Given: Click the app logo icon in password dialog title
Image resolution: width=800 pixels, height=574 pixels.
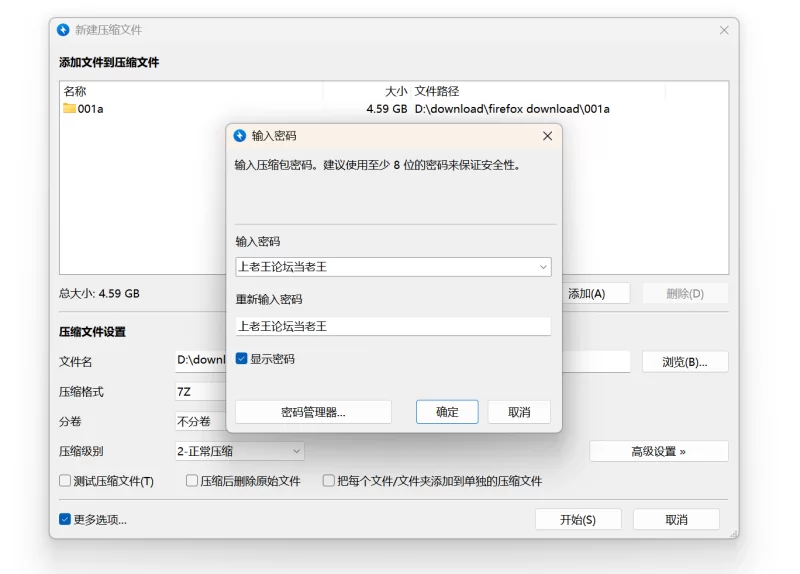Looking at the screenshot, I should (240, 136).
